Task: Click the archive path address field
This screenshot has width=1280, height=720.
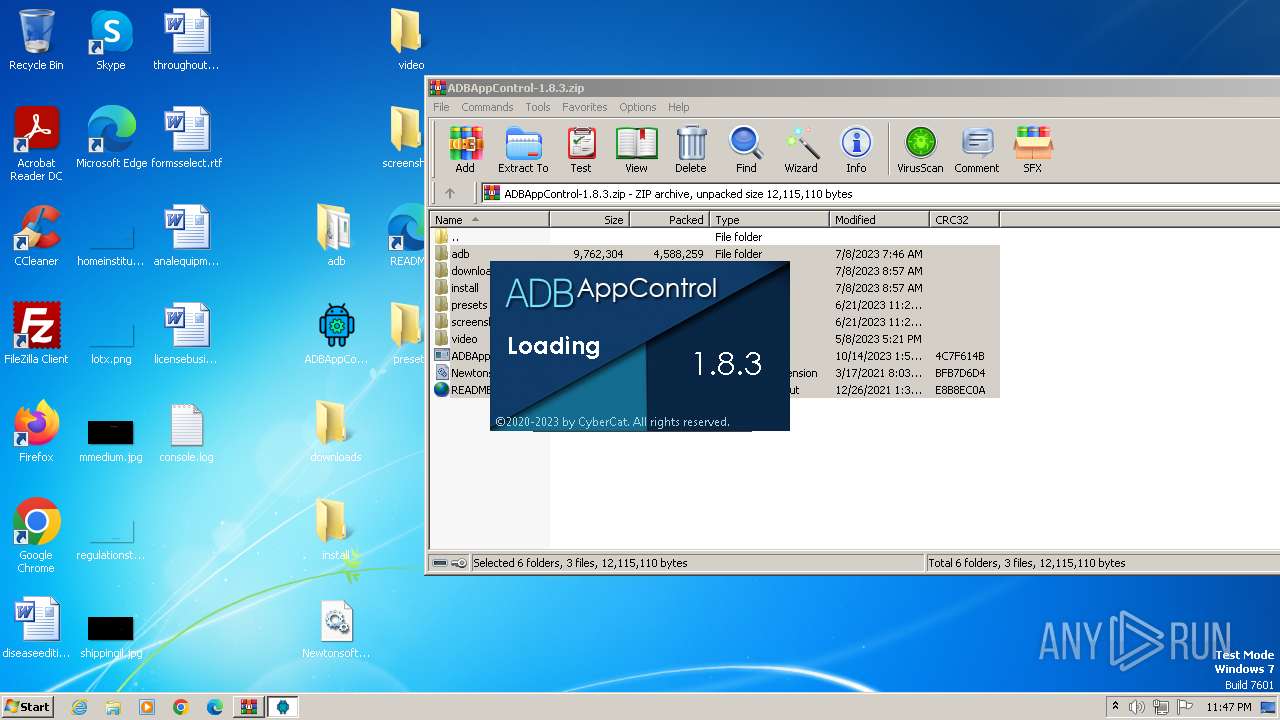Action: coord(880,193)
